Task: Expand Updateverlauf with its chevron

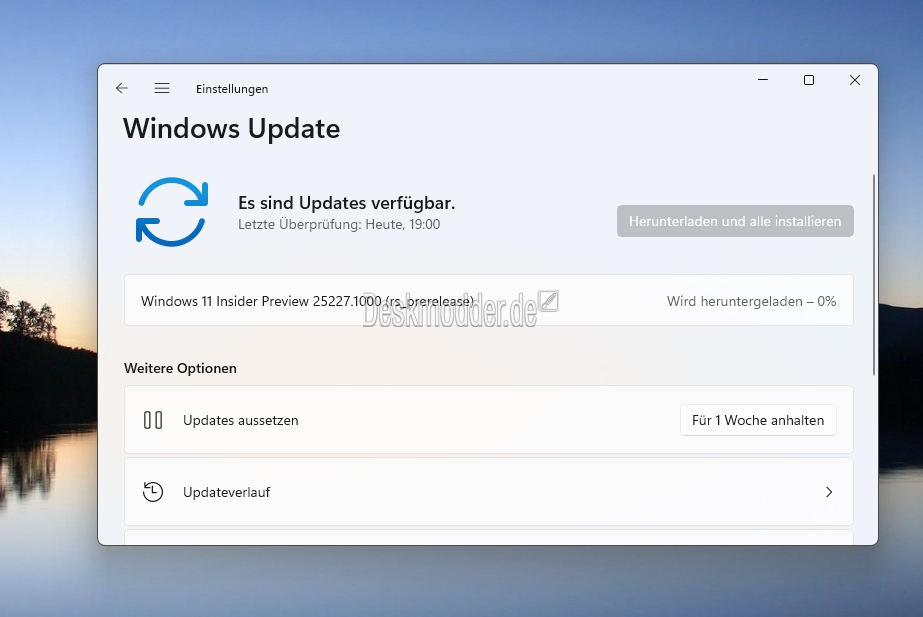Action: [x=829, y=492]
